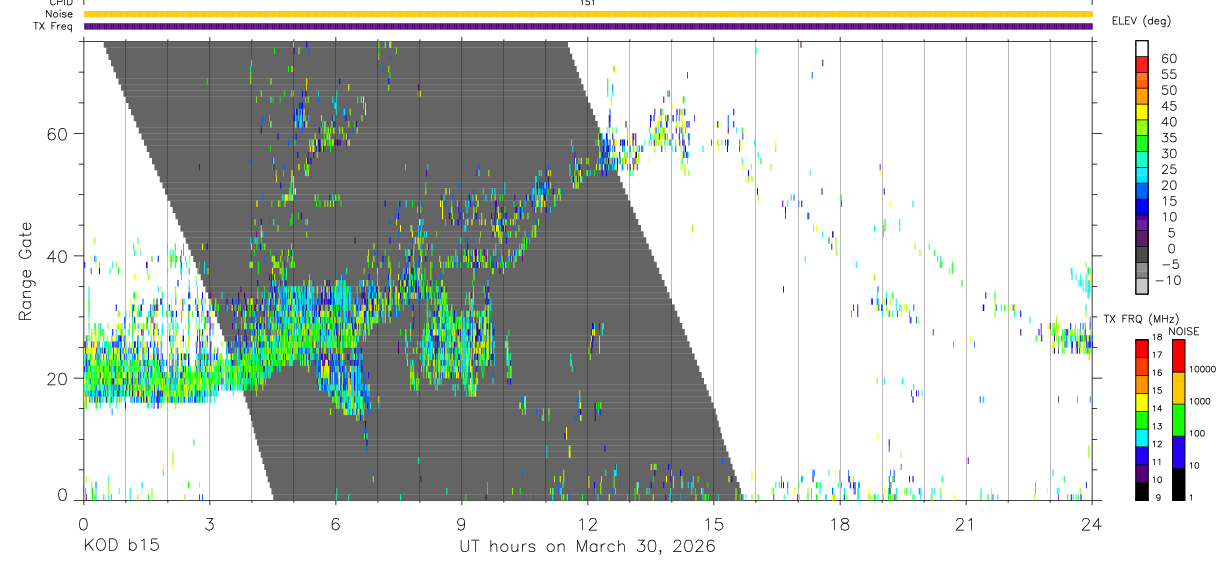
Task: Click the '3' hour tick on the x-axis
Action: pyautogui.click(x=209, y=523)
